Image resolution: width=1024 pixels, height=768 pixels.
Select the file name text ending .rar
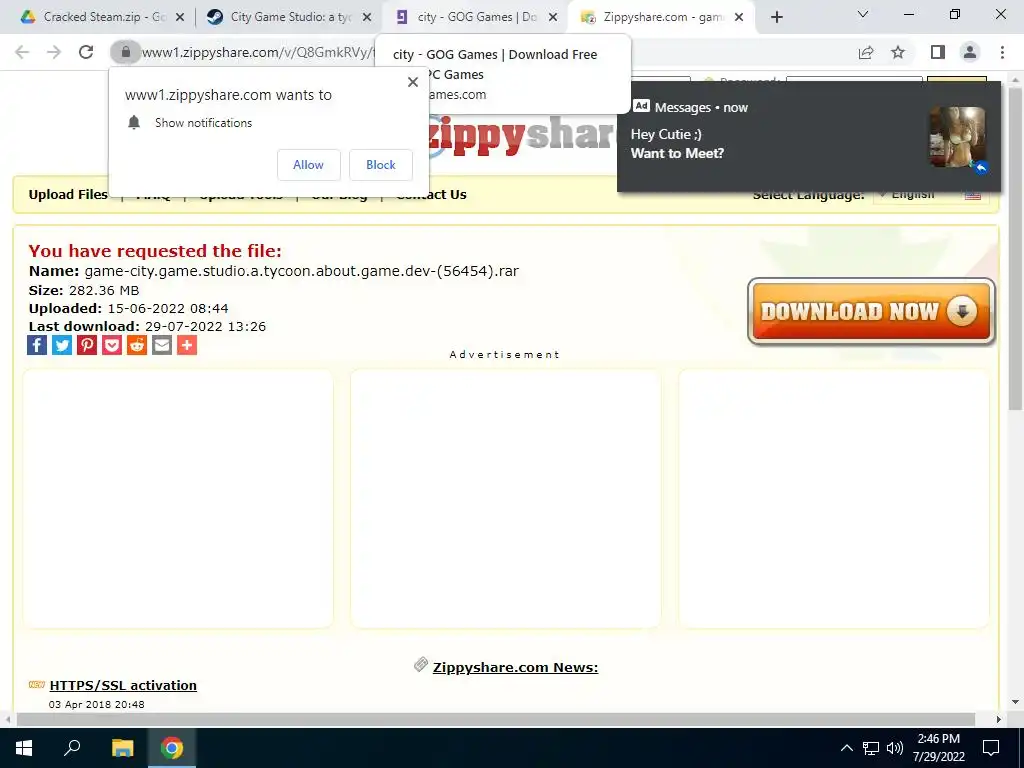click(302, 271)
